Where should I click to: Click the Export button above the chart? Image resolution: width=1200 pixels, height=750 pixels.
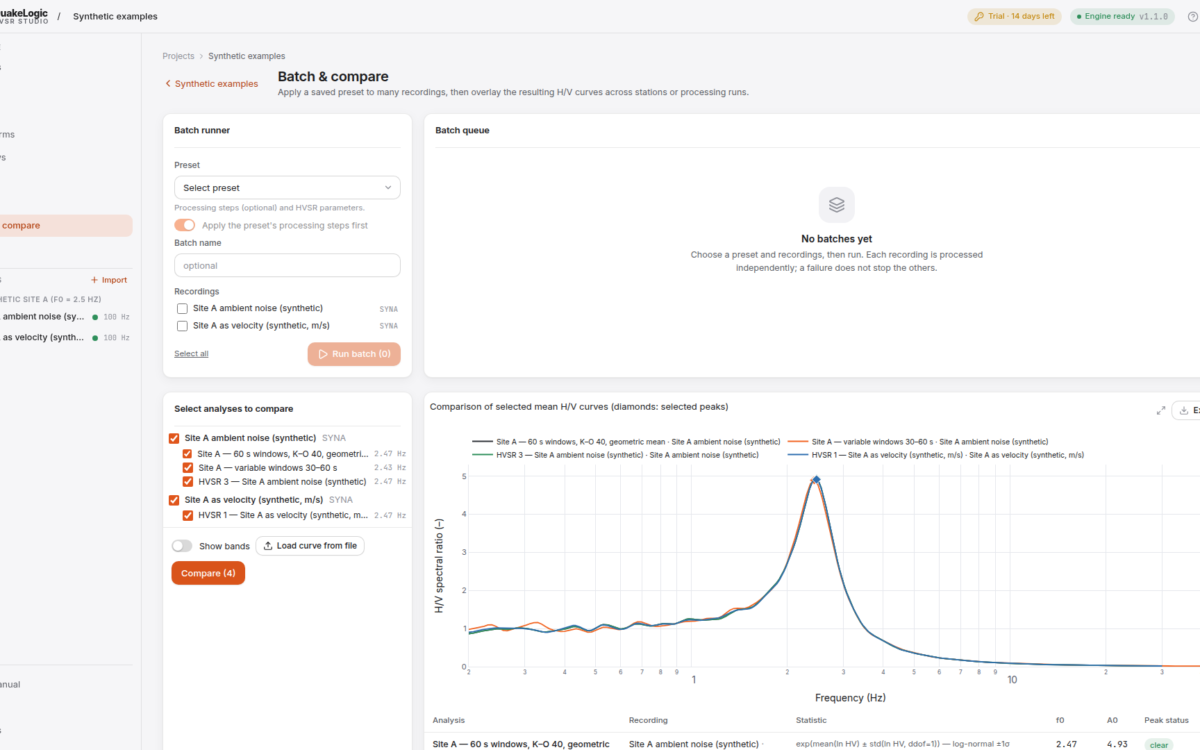(x=1186, y=410)
